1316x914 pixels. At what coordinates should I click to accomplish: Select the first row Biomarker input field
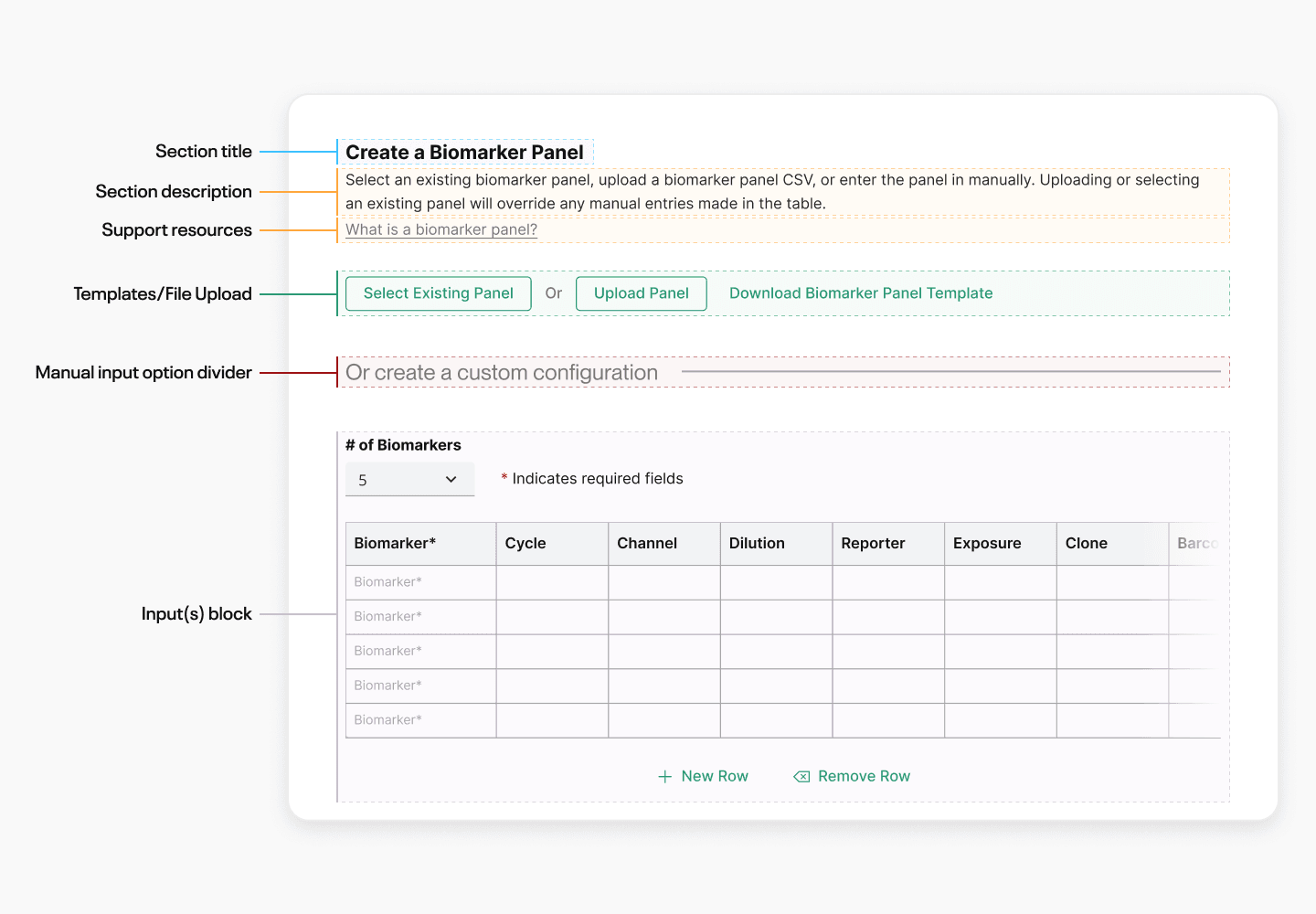(421, 582)
